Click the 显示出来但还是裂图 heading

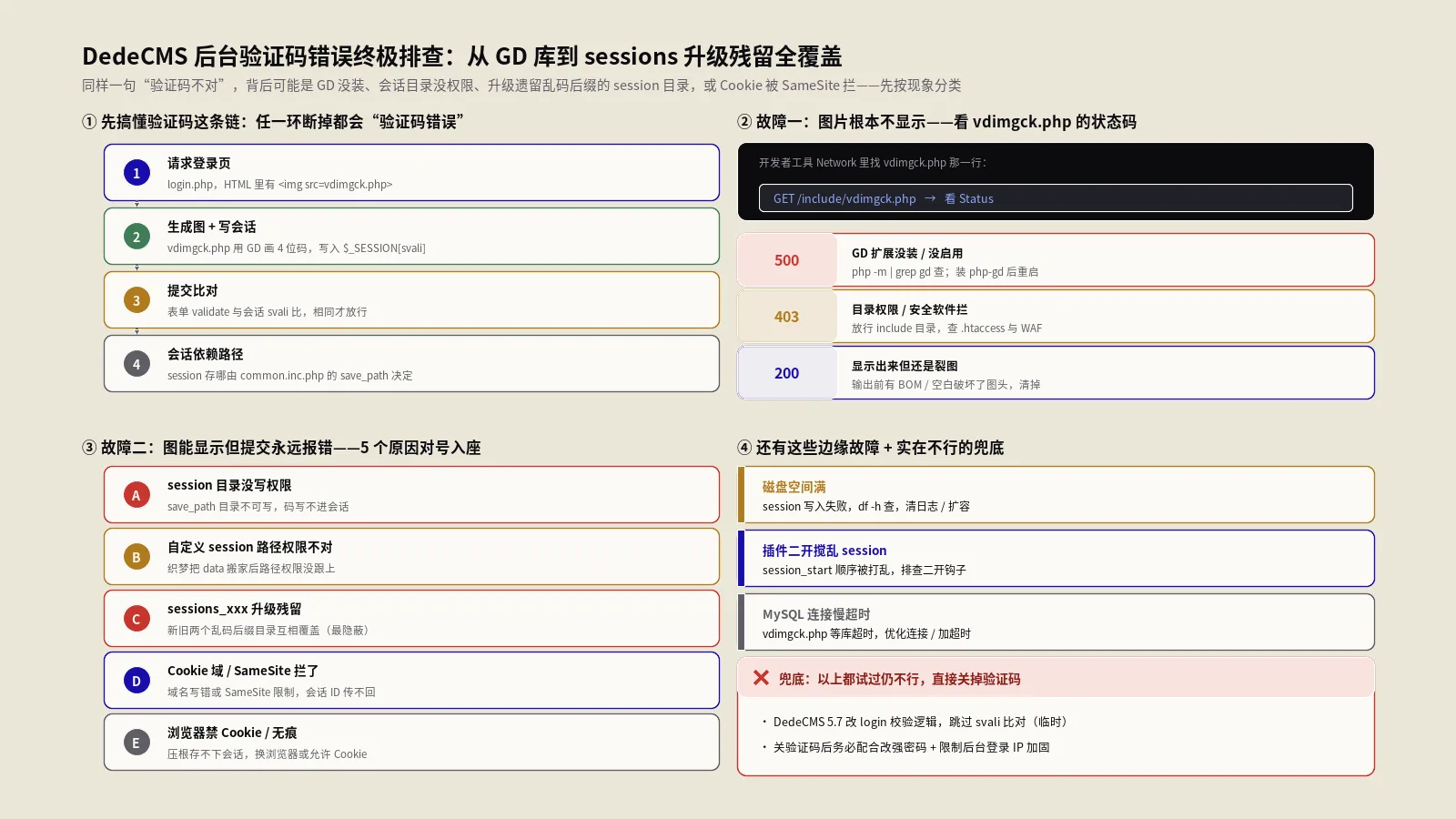[905, 366]
